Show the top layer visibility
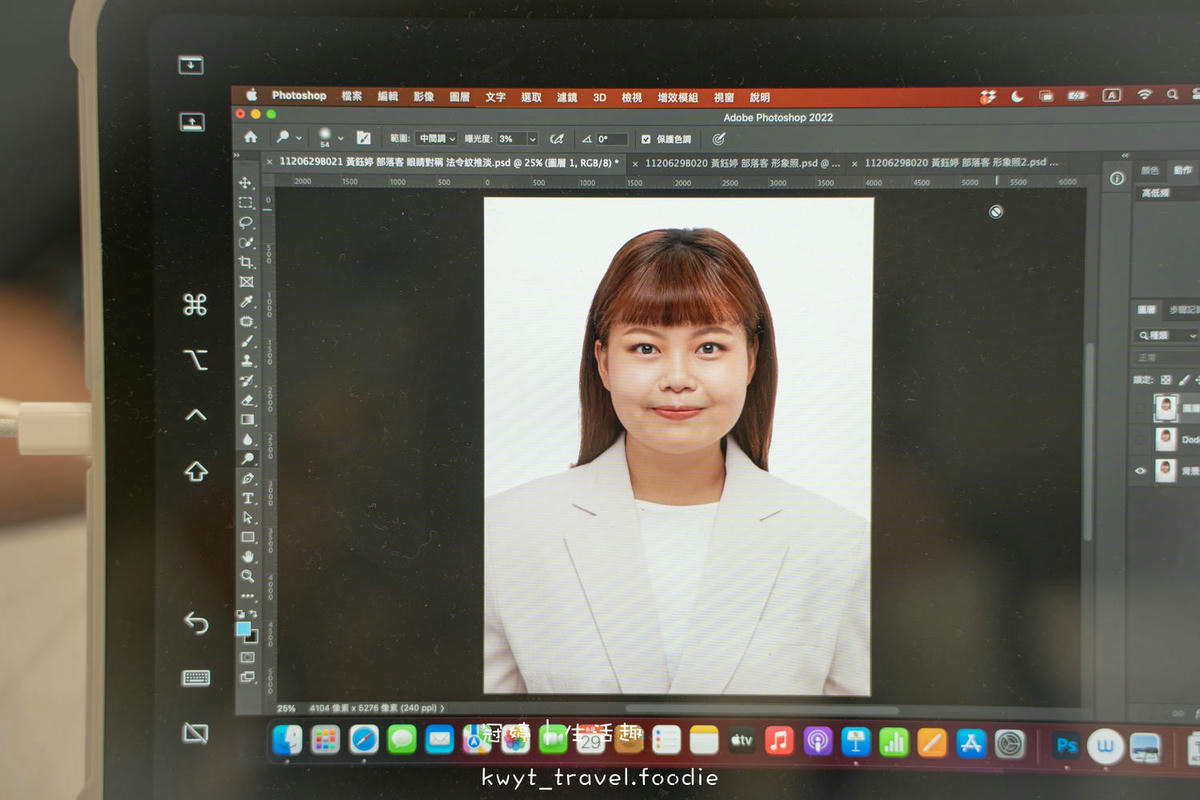 coord(1140,408)
